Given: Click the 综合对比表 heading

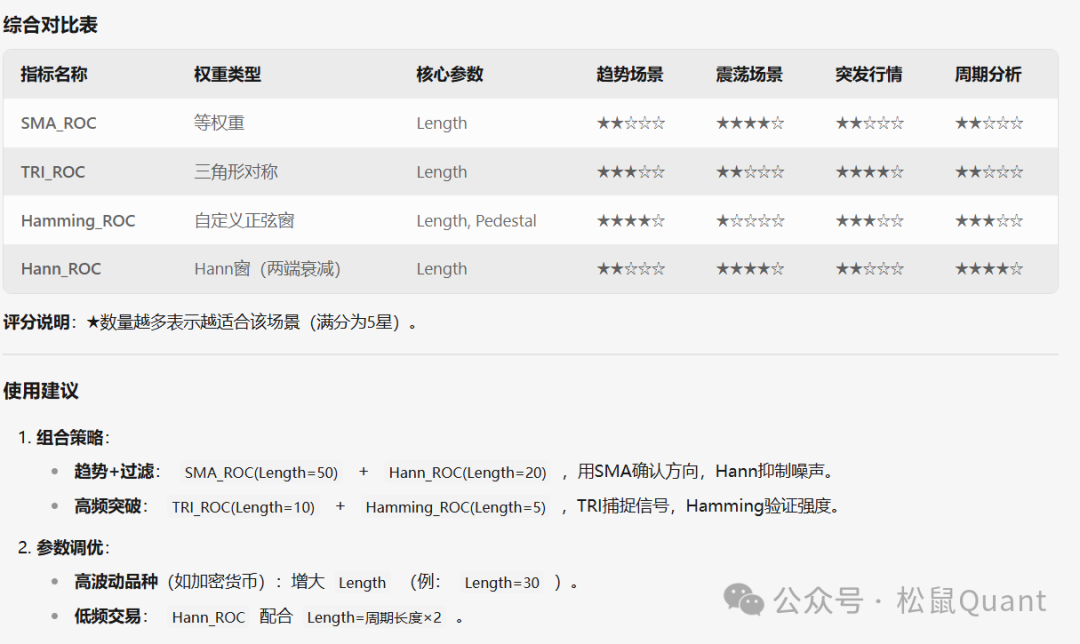Looking at the screenshot, I should 50,25.
